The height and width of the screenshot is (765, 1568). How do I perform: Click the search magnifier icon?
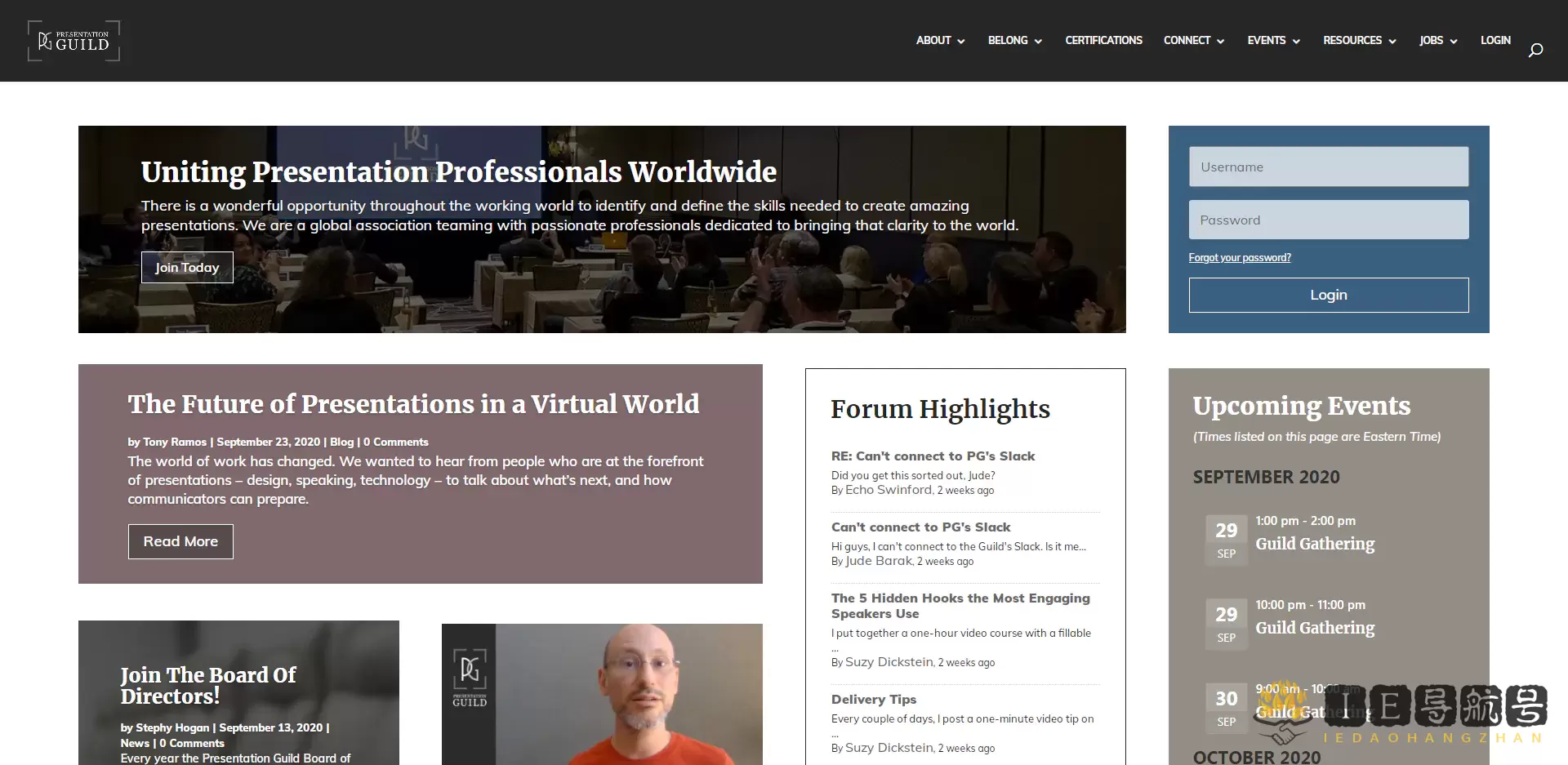click(1535, 49)
